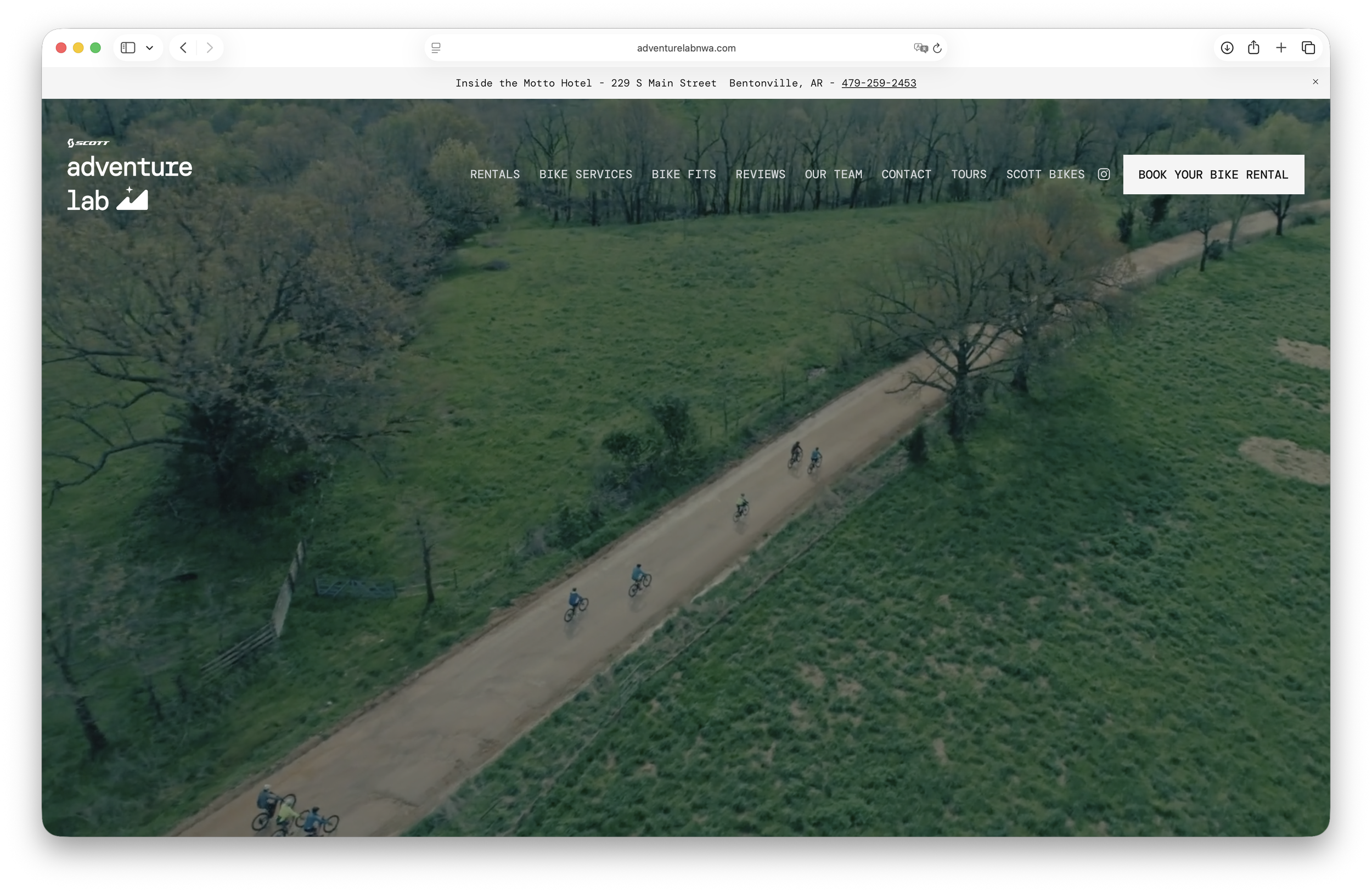Open the Our Team page
The image size is (1372, 892).
click(x=833, y=174)
